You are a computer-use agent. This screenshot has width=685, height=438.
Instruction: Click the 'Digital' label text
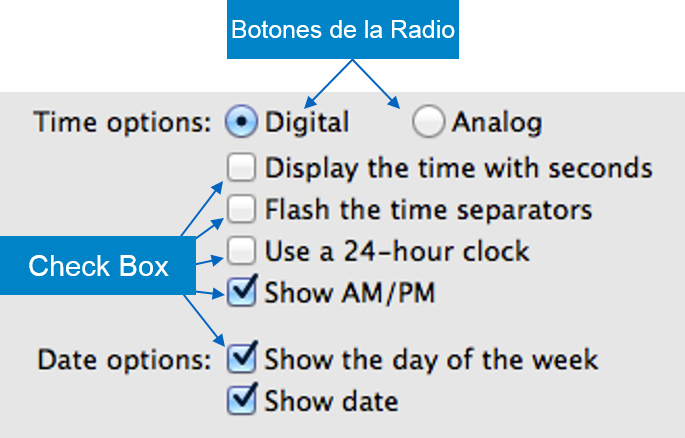pos(307,123)
